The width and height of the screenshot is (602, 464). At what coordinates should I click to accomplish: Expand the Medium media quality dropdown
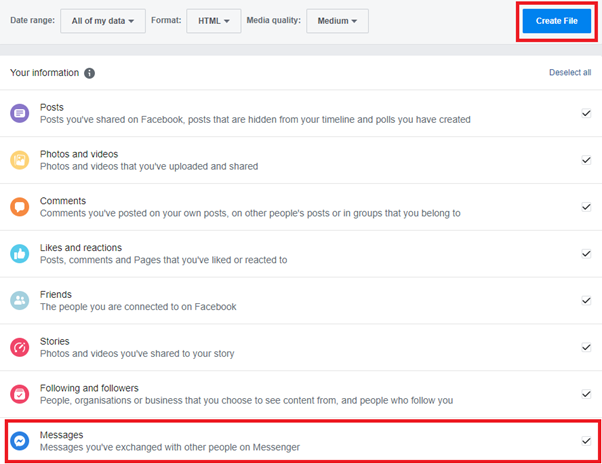337,21
